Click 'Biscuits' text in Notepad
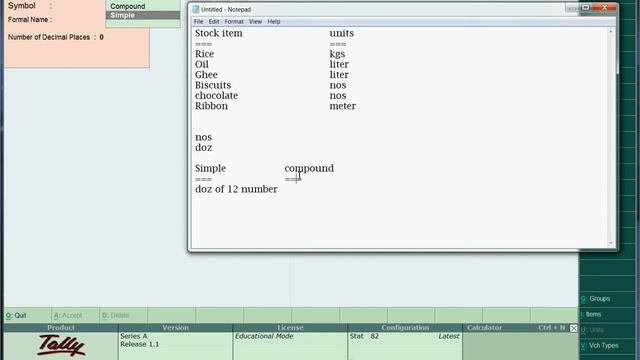The width and height of the screenshot is (640, 360). [x=213, y=85]
